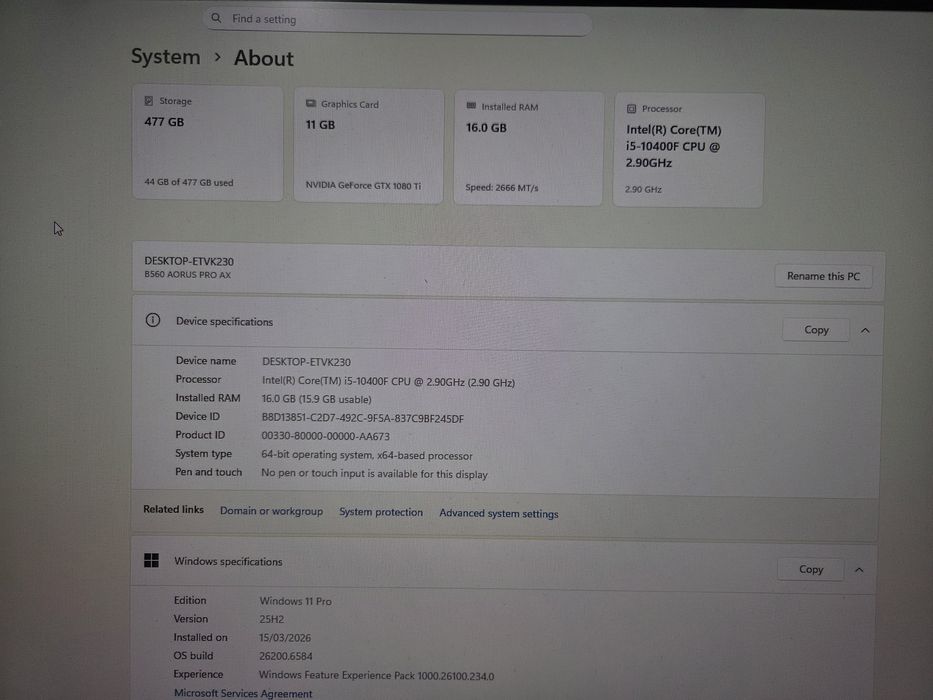Click the Speed: 2666 MT/s text

(502, 188)
